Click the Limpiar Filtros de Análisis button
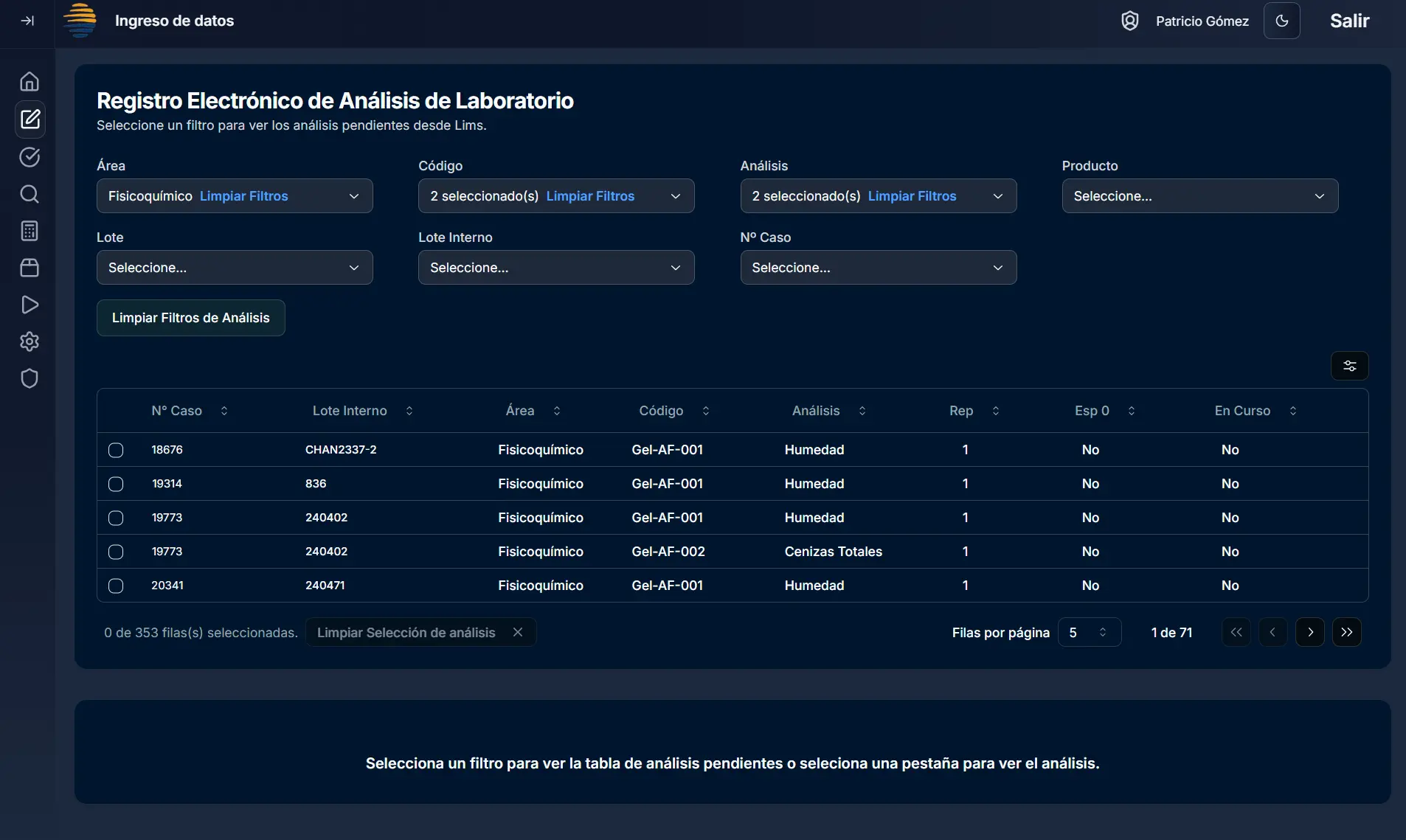The image size is (1406, 840). coord(190,317)
